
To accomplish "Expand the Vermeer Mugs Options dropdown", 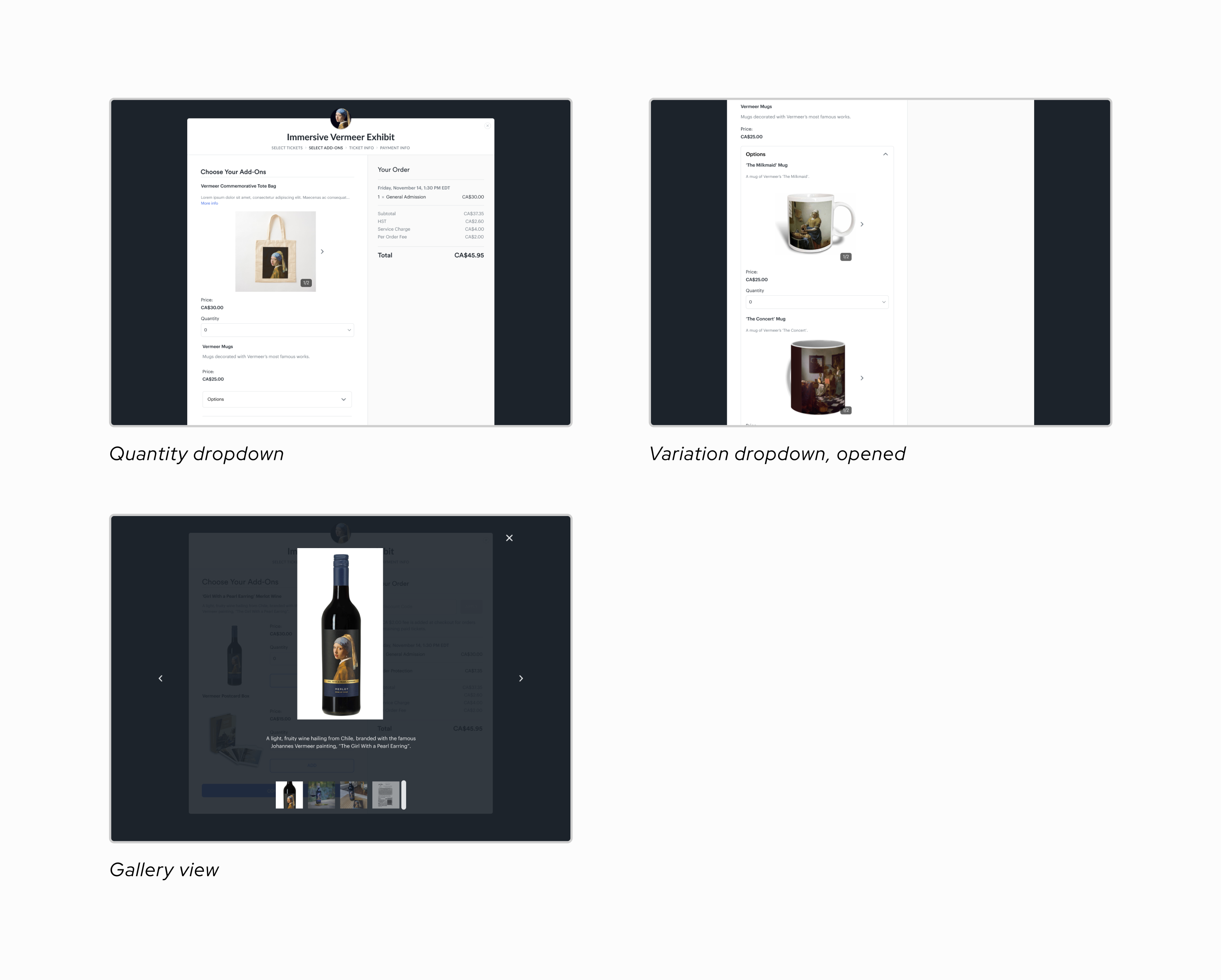I will point(277,399).
